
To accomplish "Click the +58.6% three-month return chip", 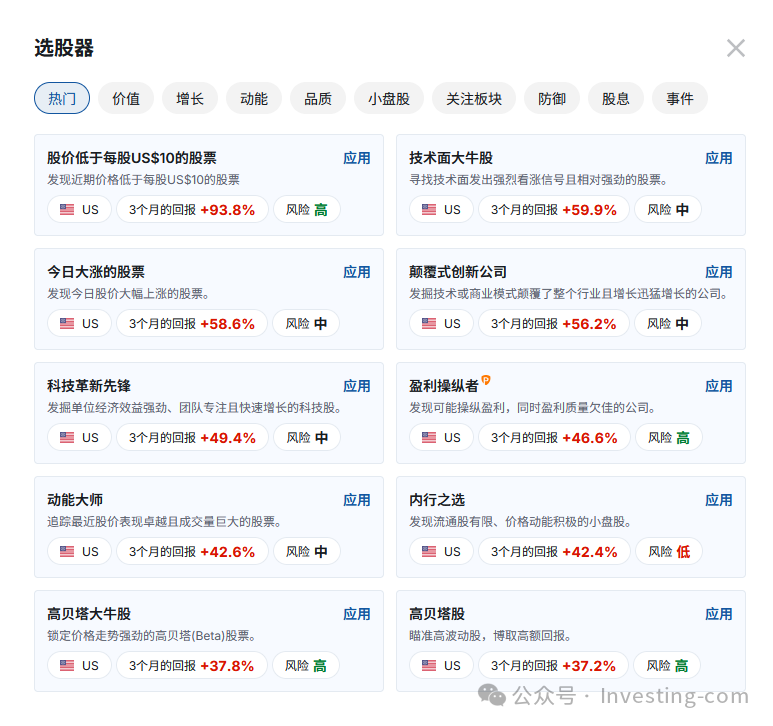I will 192,323.
